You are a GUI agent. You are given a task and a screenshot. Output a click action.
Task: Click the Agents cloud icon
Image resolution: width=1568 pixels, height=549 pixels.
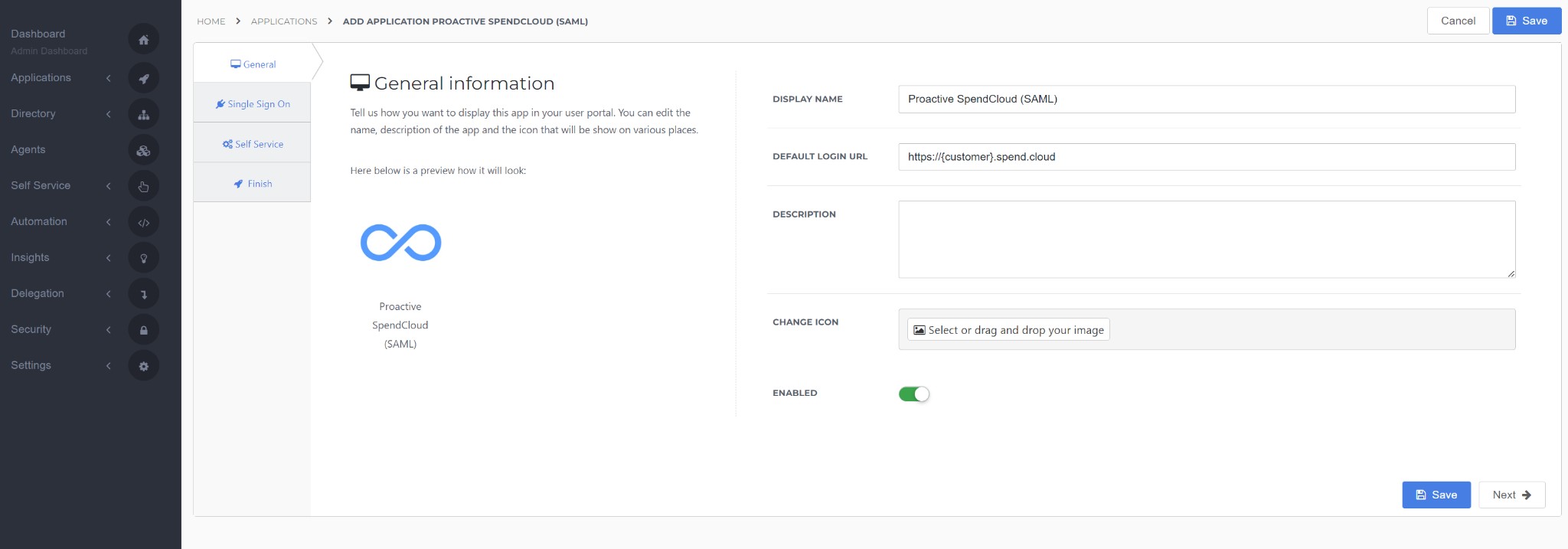143,150
